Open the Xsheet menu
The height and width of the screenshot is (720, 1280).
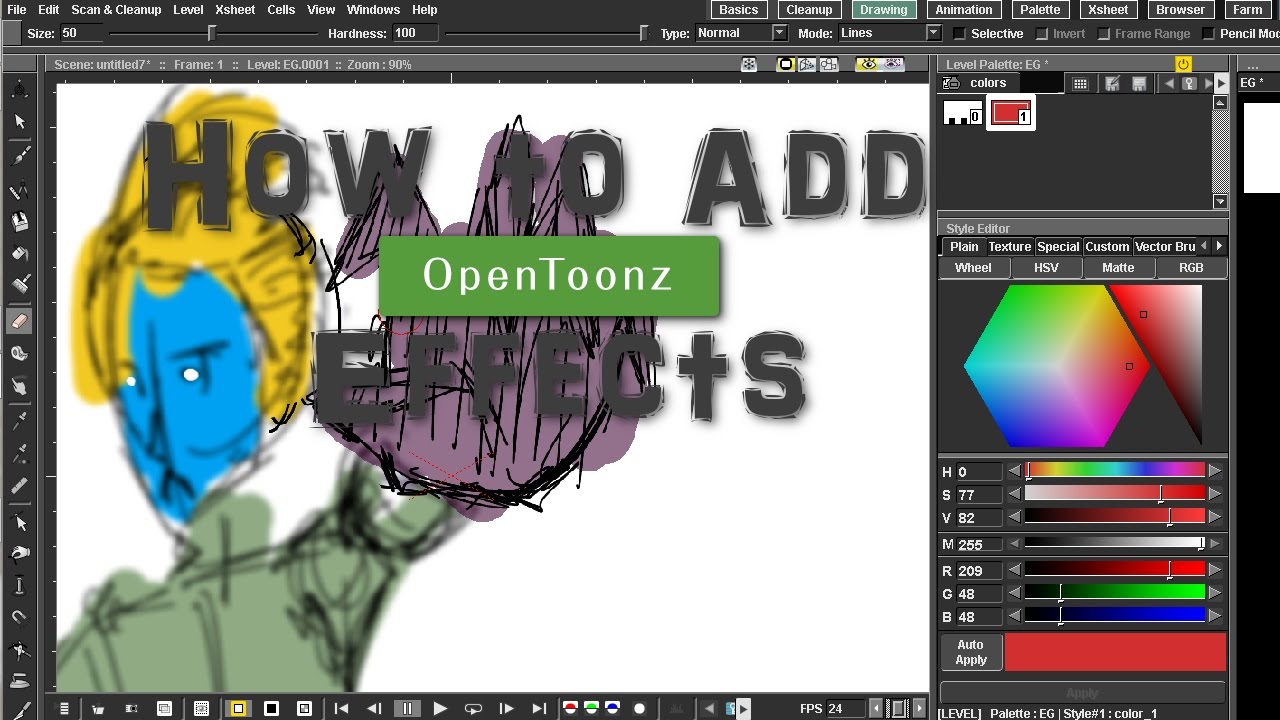(x=235, y=9)
